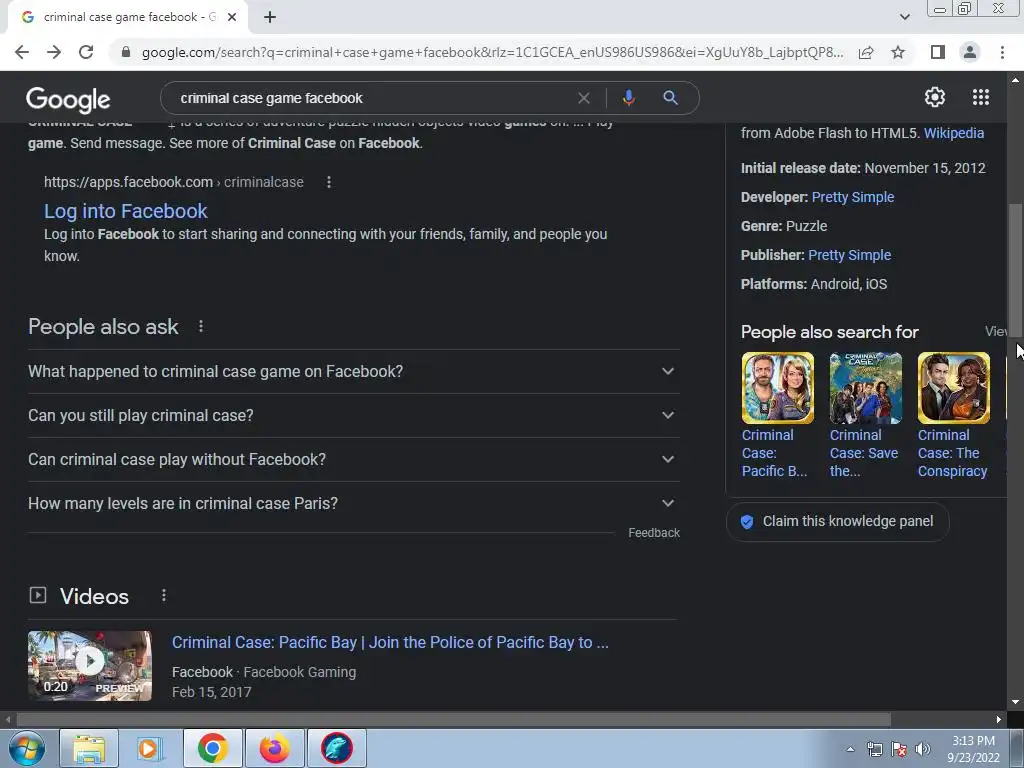Bookmark this page with the star icon
Screen dimensions: 1024x768
pyautogui.click(x=898, y=52)
